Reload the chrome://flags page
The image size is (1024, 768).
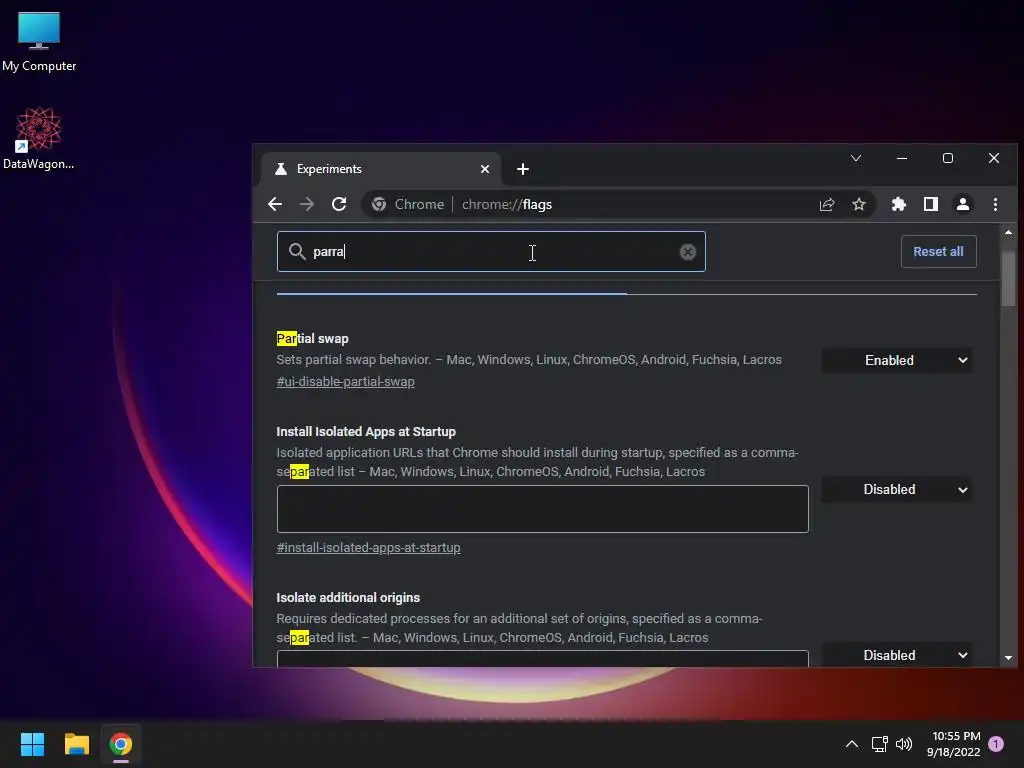click(339, 204)
